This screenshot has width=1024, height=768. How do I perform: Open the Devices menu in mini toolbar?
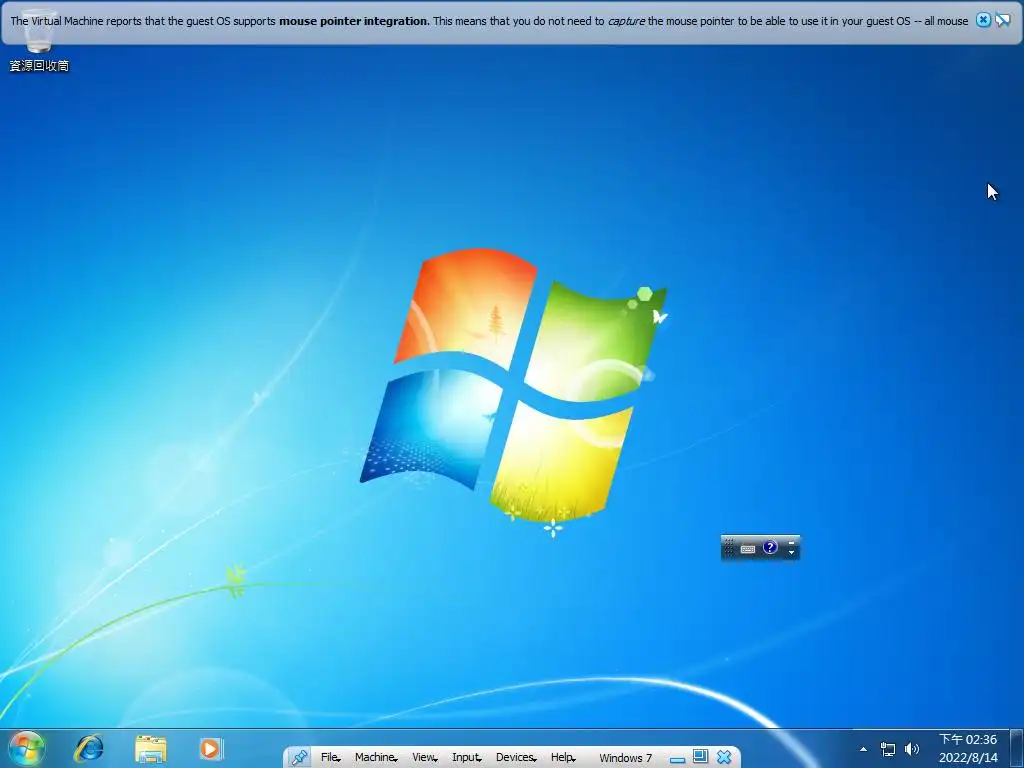[516, 758]
